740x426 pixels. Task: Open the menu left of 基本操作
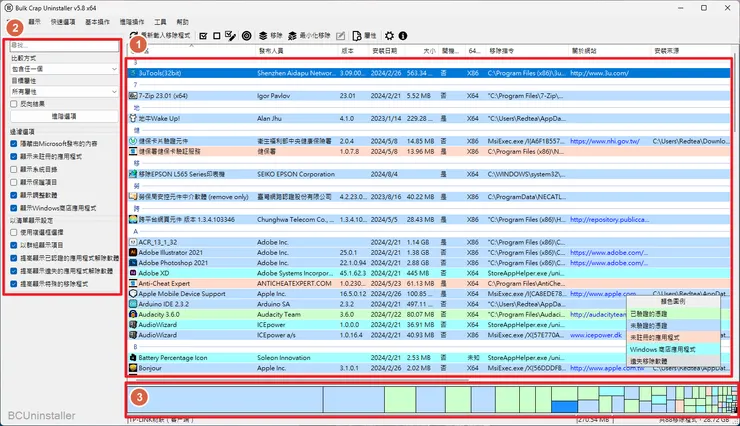63,22
